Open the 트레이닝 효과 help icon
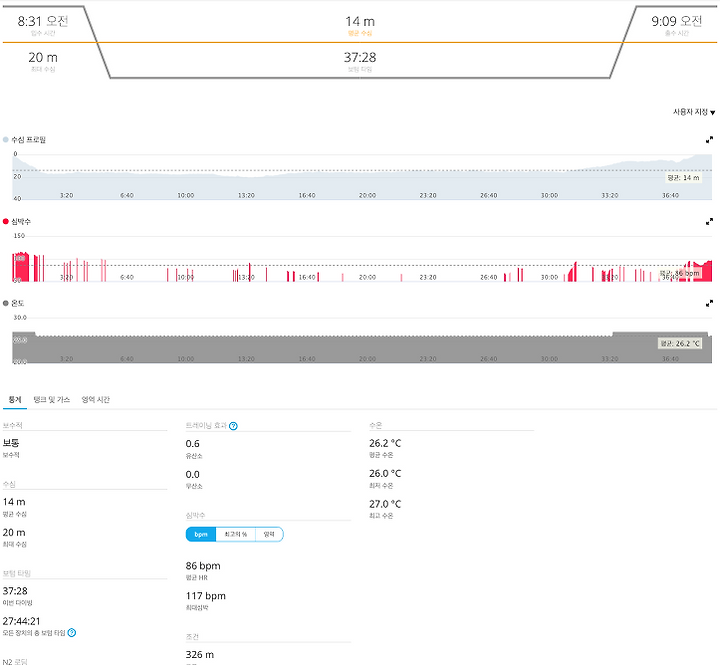 233,426
